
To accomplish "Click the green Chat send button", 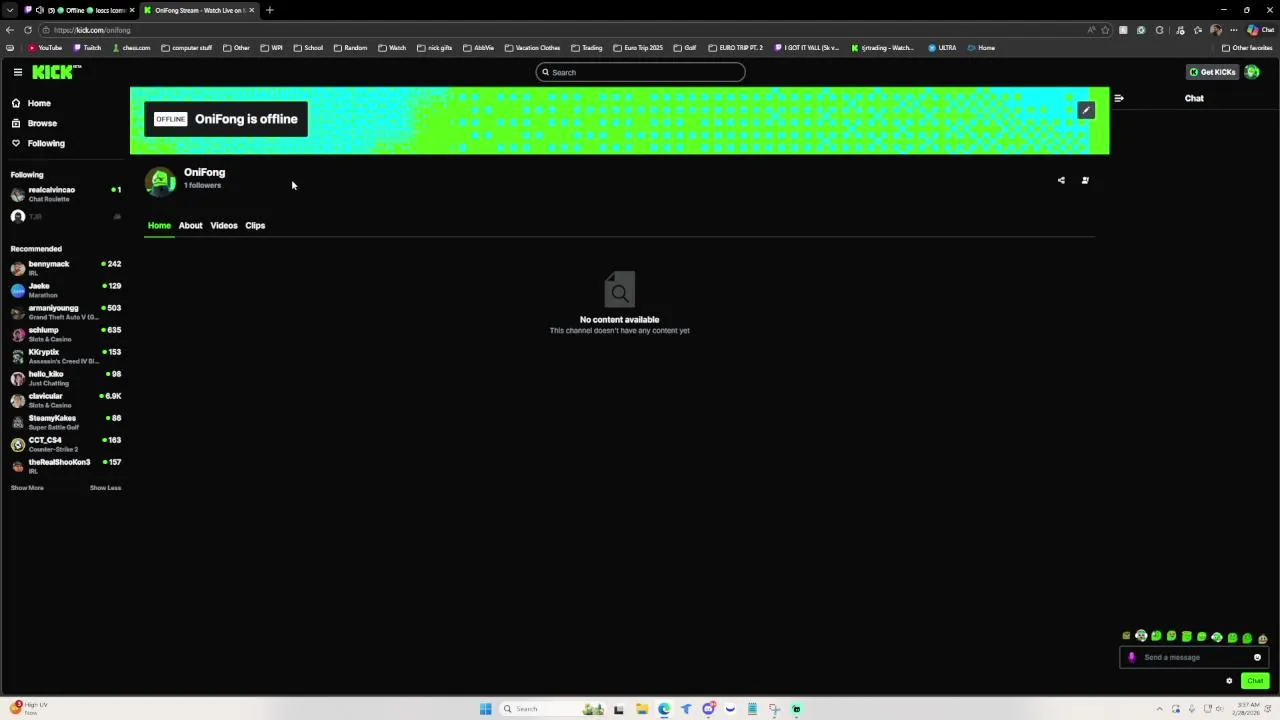I will click(1255, 681).
